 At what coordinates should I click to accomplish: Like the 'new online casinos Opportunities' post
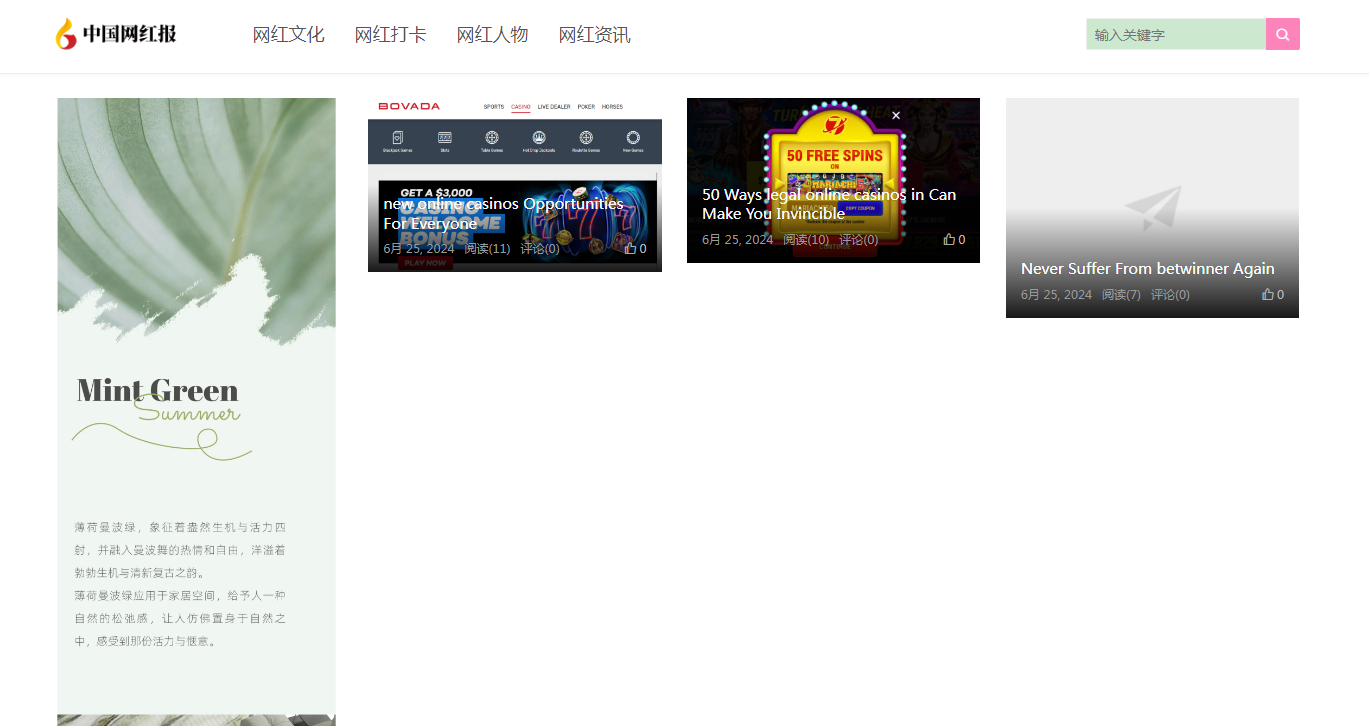click(635, 248)
